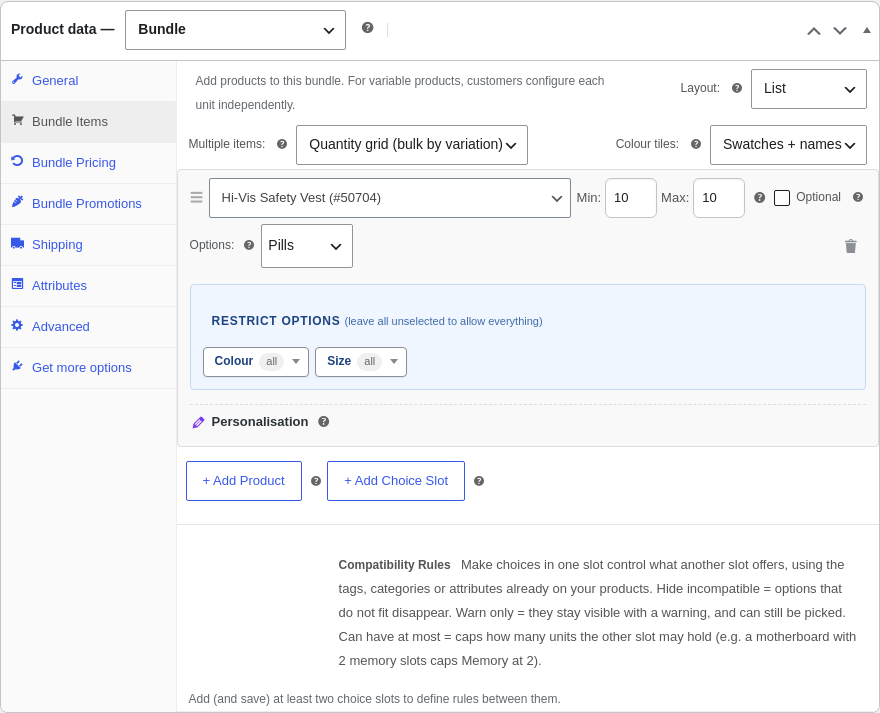Image resolution: width=880 pixels, height=713 pixels.
Task: Open the Bundle product type dropdown
Action: point(235,30)
